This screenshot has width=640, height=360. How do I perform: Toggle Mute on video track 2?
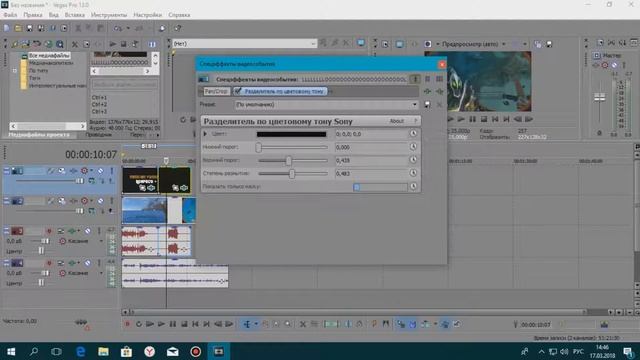100,201
